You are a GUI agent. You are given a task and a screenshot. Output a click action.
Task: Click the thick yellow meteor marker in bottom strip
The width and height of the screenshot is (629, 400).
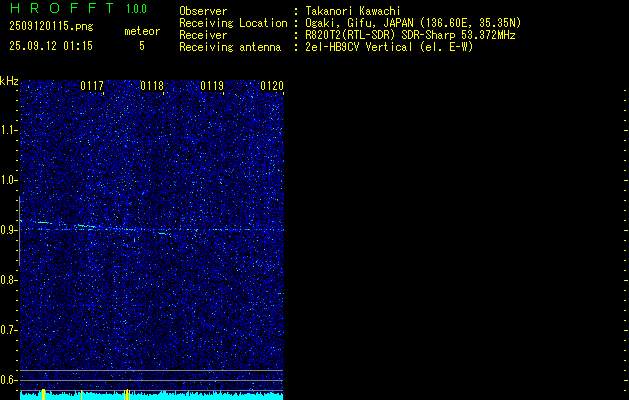point(43,394)
